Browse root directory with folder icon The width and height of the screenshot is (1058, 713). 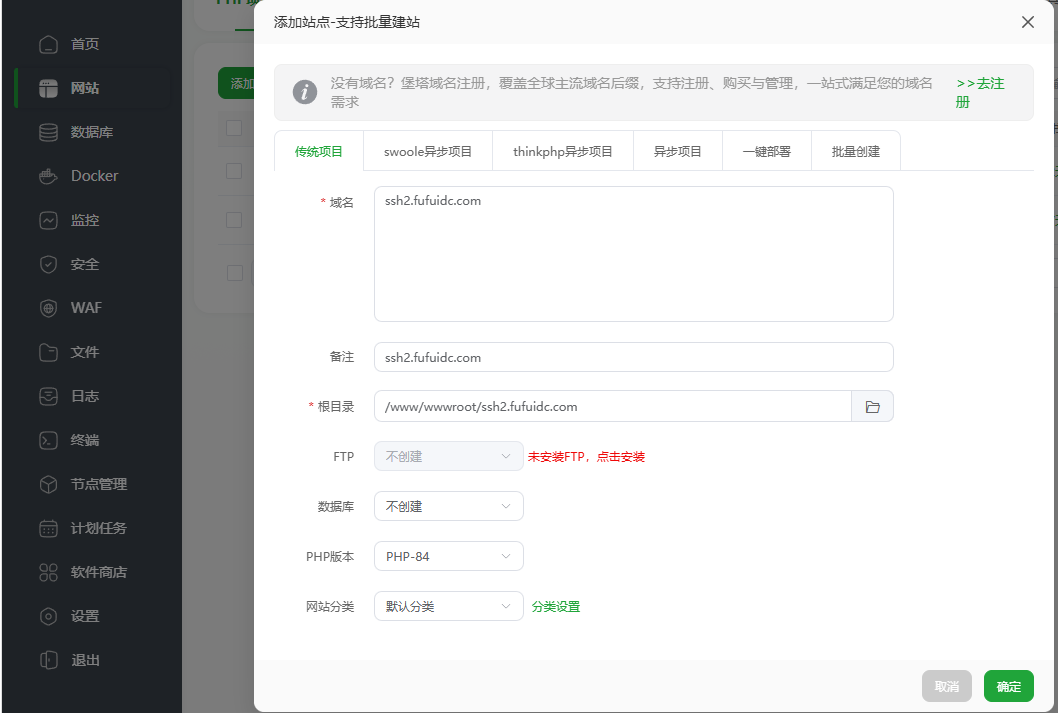click(x=872, y=407)
